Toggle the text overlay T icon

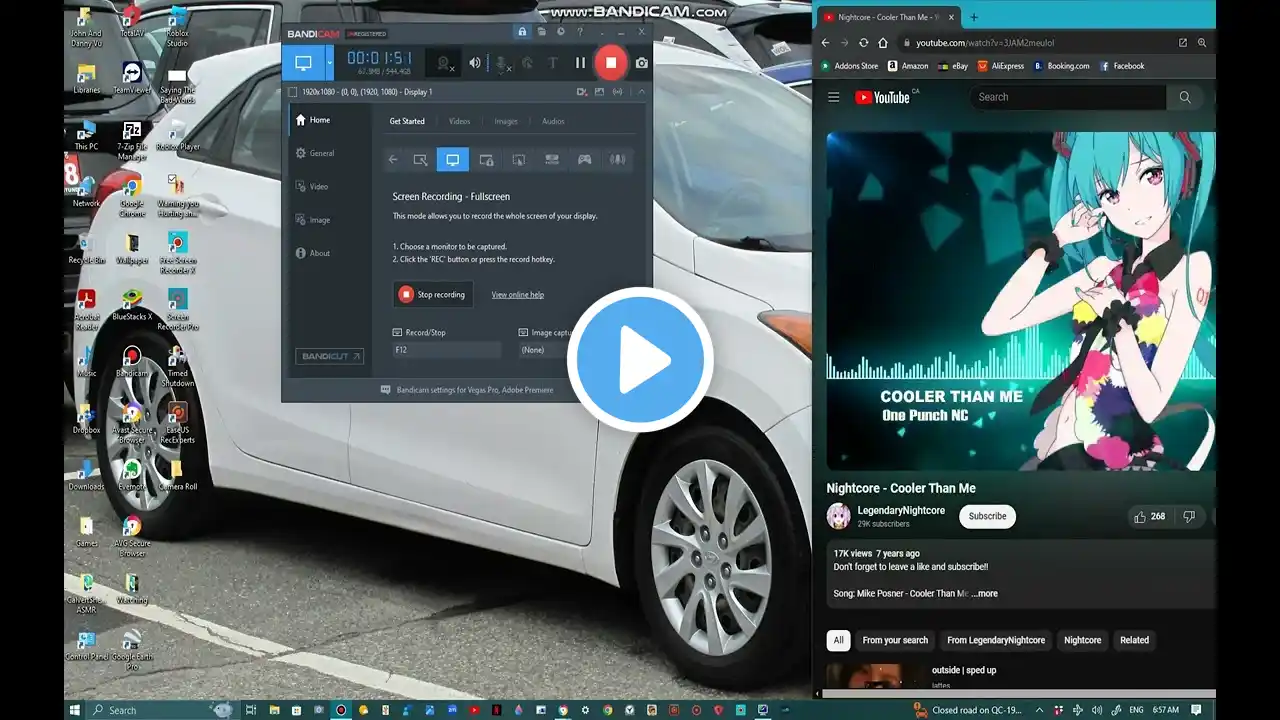(552, 63)
